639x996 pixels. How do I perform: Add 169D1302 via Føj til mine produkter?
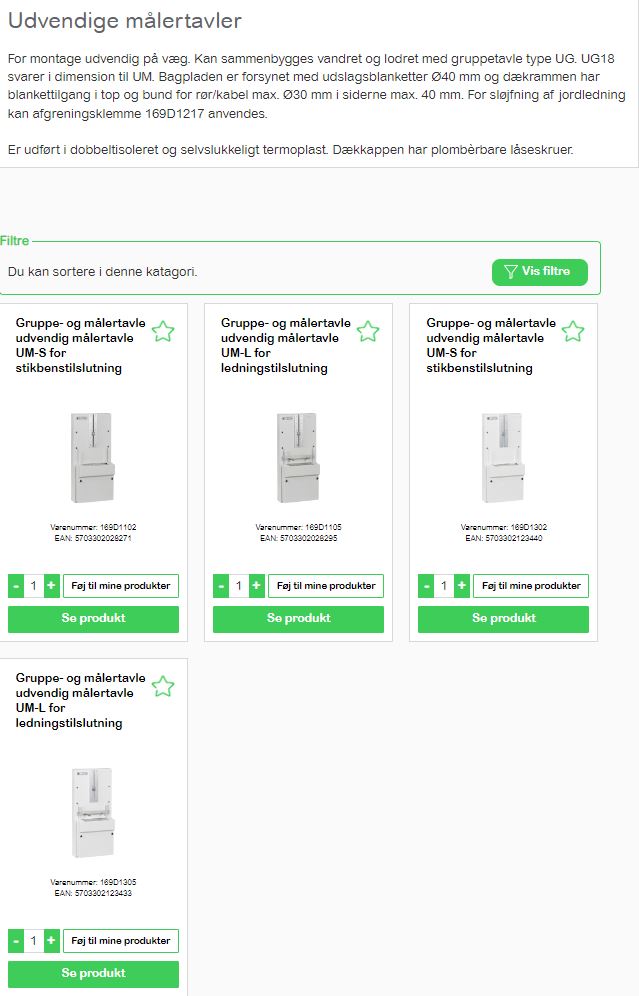click(x=531, y=586)
